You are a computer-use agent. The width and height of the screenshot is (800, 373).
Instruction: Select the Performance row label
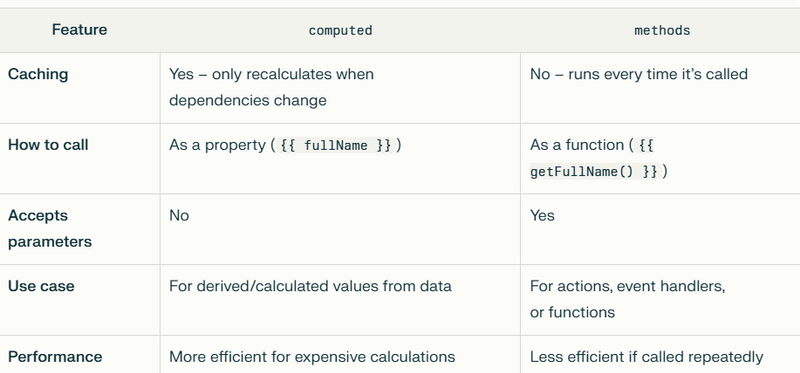pyautogui.click(x=55, y=356)
